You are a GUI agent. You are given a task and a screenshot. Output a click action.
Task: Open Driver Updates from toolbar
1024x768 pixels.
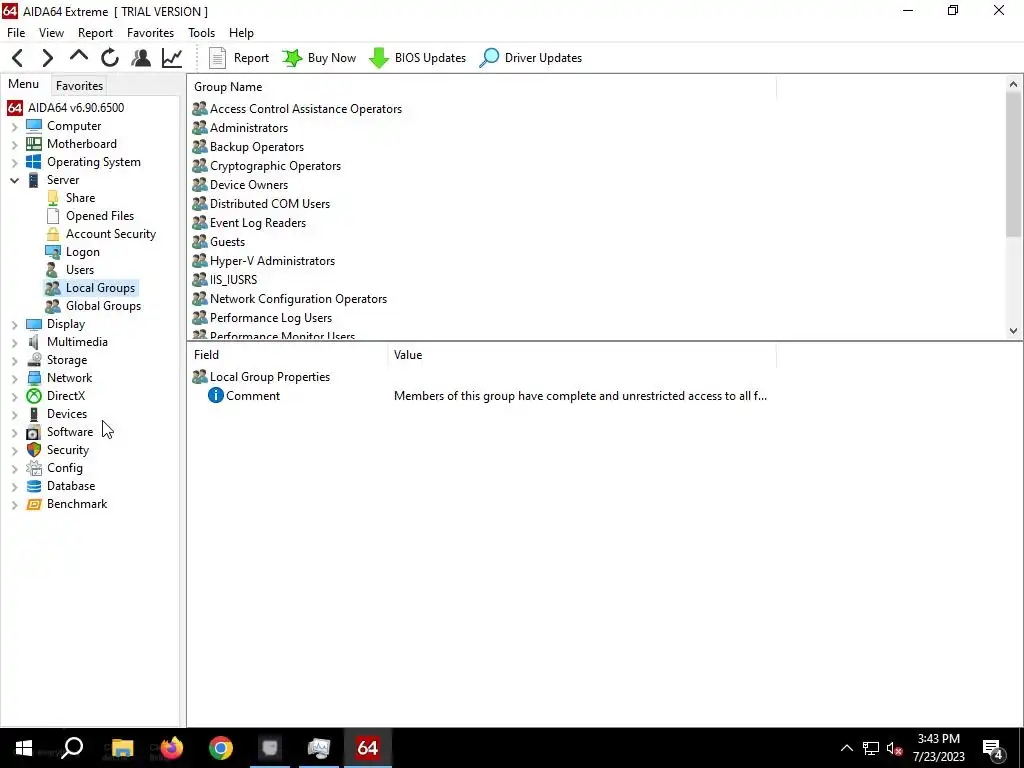click(530, 58)
